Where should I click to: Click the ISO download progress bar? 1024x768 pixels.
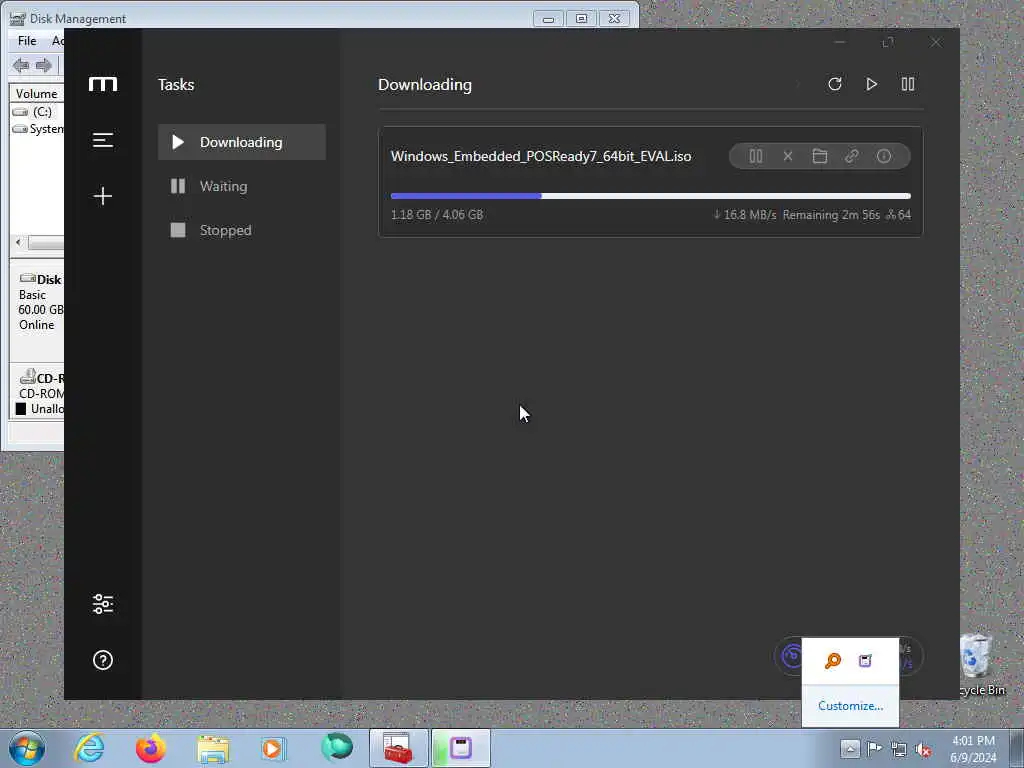pos(650,196)
